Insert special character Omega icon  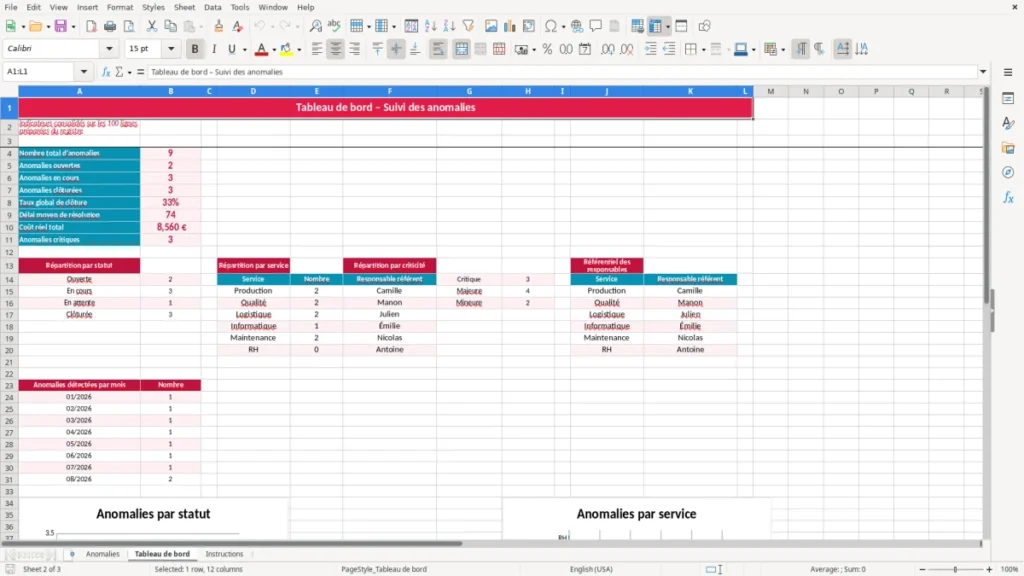tap(551, 26)
